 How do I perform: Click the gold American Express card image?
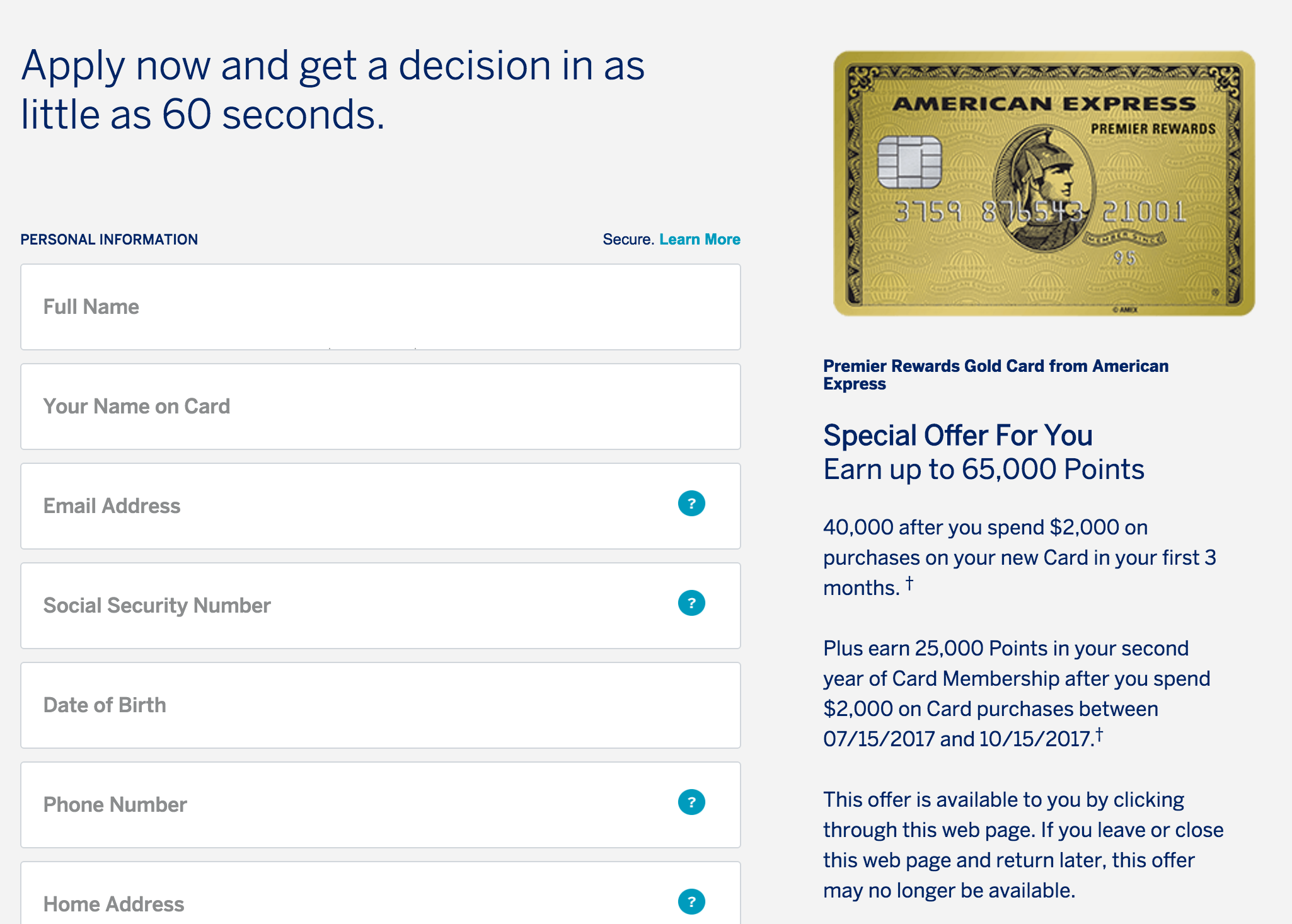coord(1044,183)
